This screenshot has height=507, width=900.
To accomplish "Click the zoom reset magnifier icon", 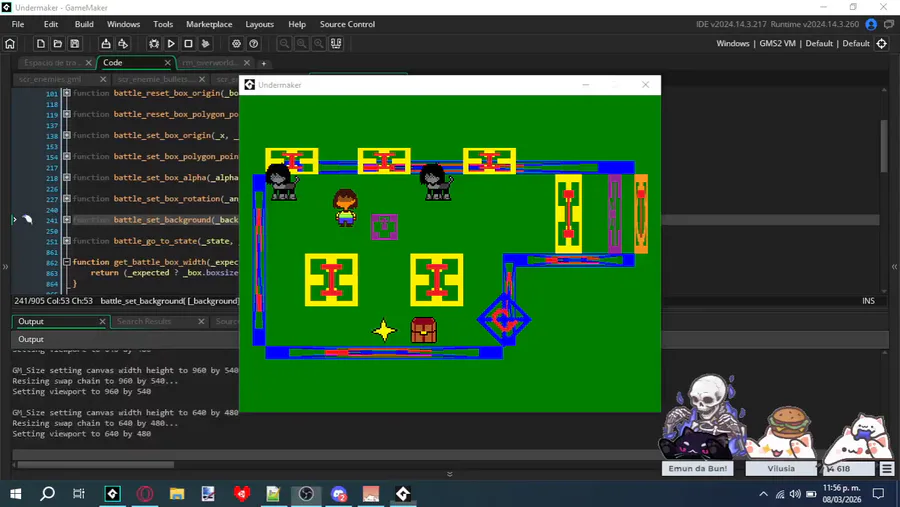I will (x=301, y=44).
